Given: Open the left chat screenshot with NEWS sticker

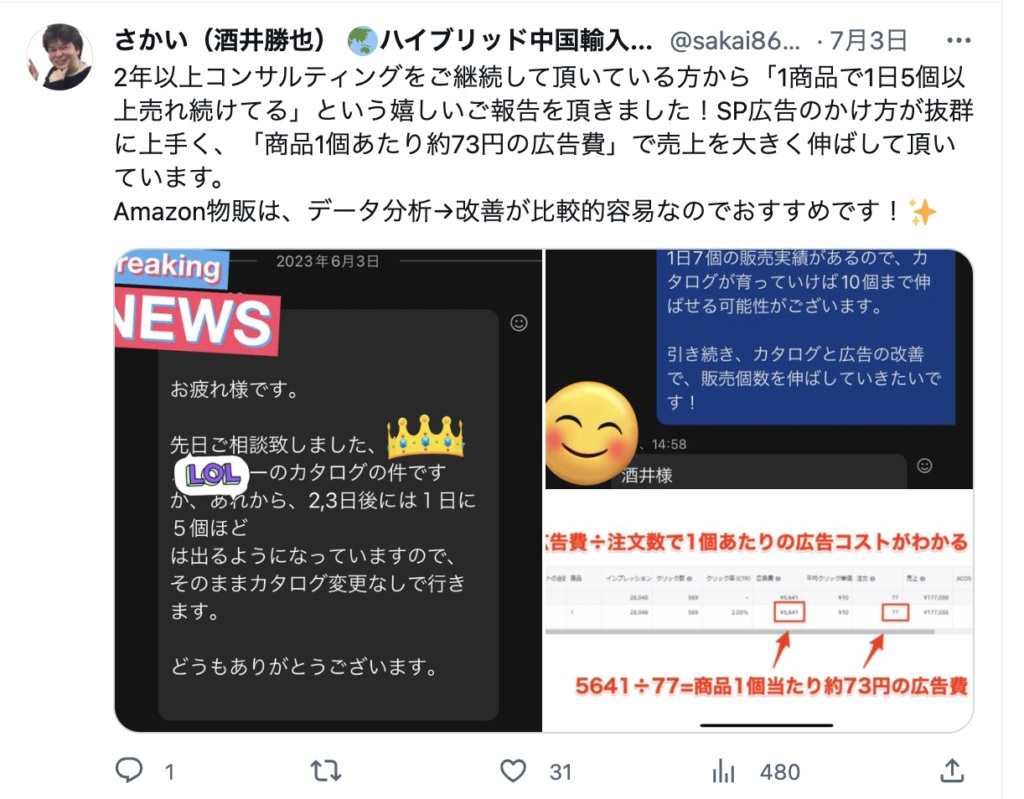Looking at the screenshot, I should [328, 491].
